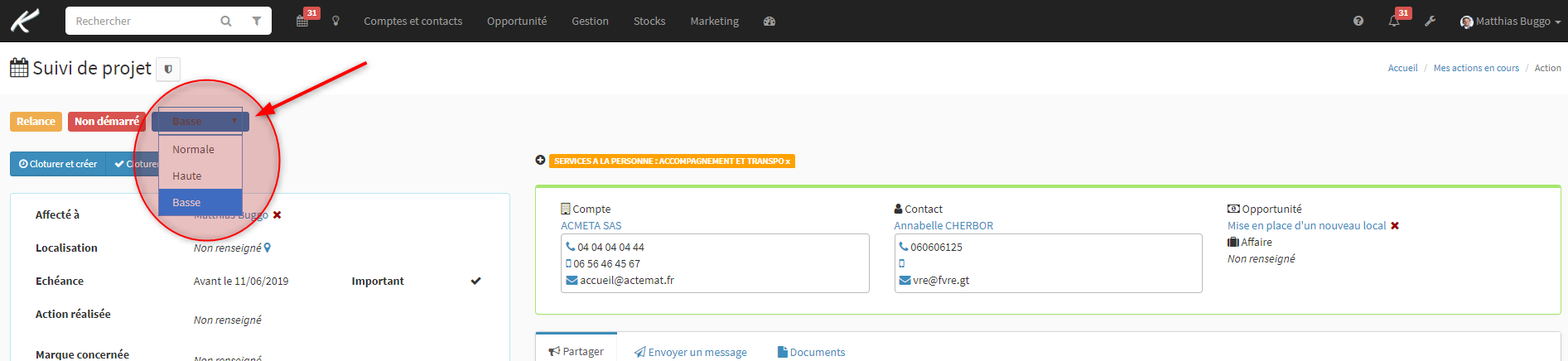1568x361 pixels.
Task: Go to Accueil breadcrumb link
Action: (x=1402, y=68)
